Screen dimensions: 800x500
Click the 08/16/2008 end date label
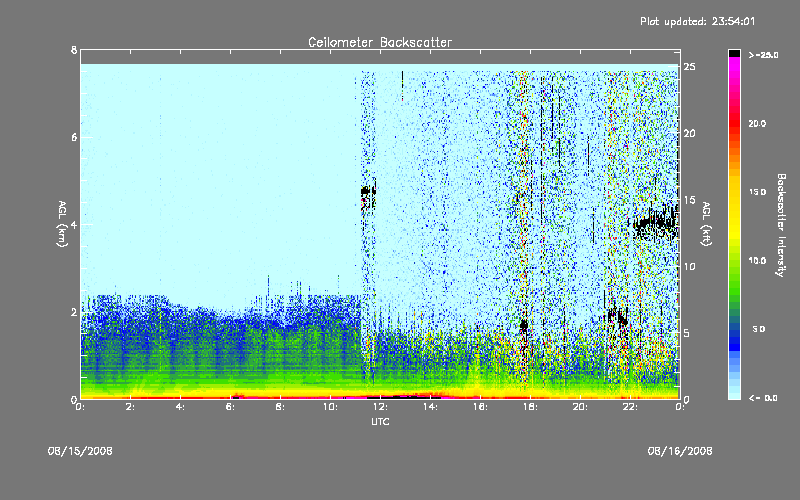pyautogui.click(x=680, y=451)
